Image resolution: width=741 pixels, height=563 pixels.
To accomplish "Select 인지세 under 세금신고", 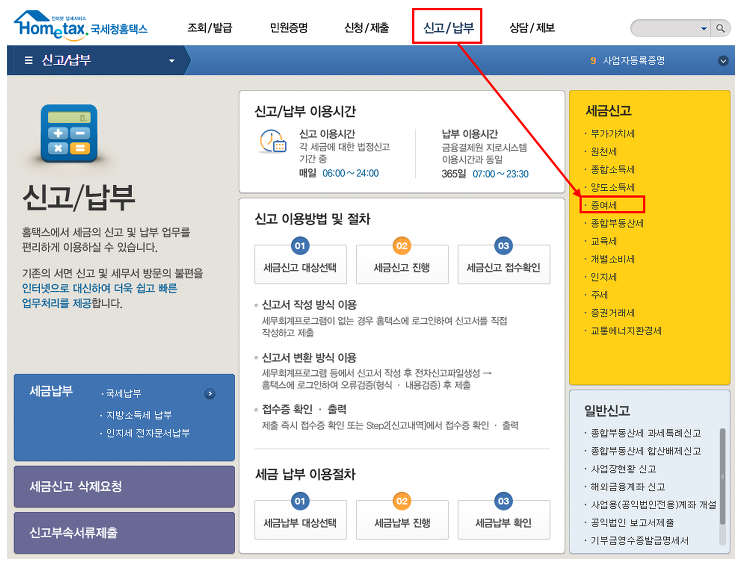I will [603, 277].
